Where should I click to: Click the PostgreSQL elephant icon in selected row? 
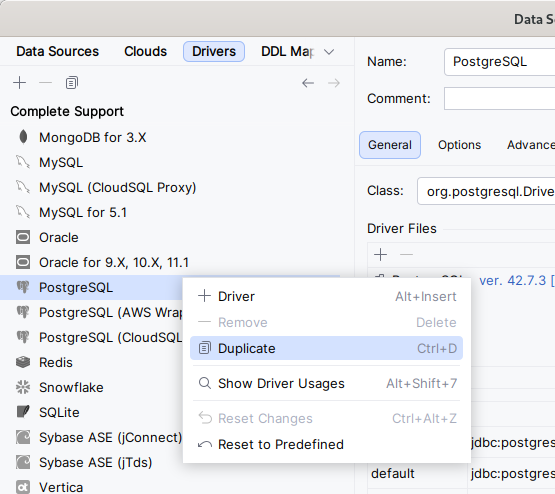[23, 287]
